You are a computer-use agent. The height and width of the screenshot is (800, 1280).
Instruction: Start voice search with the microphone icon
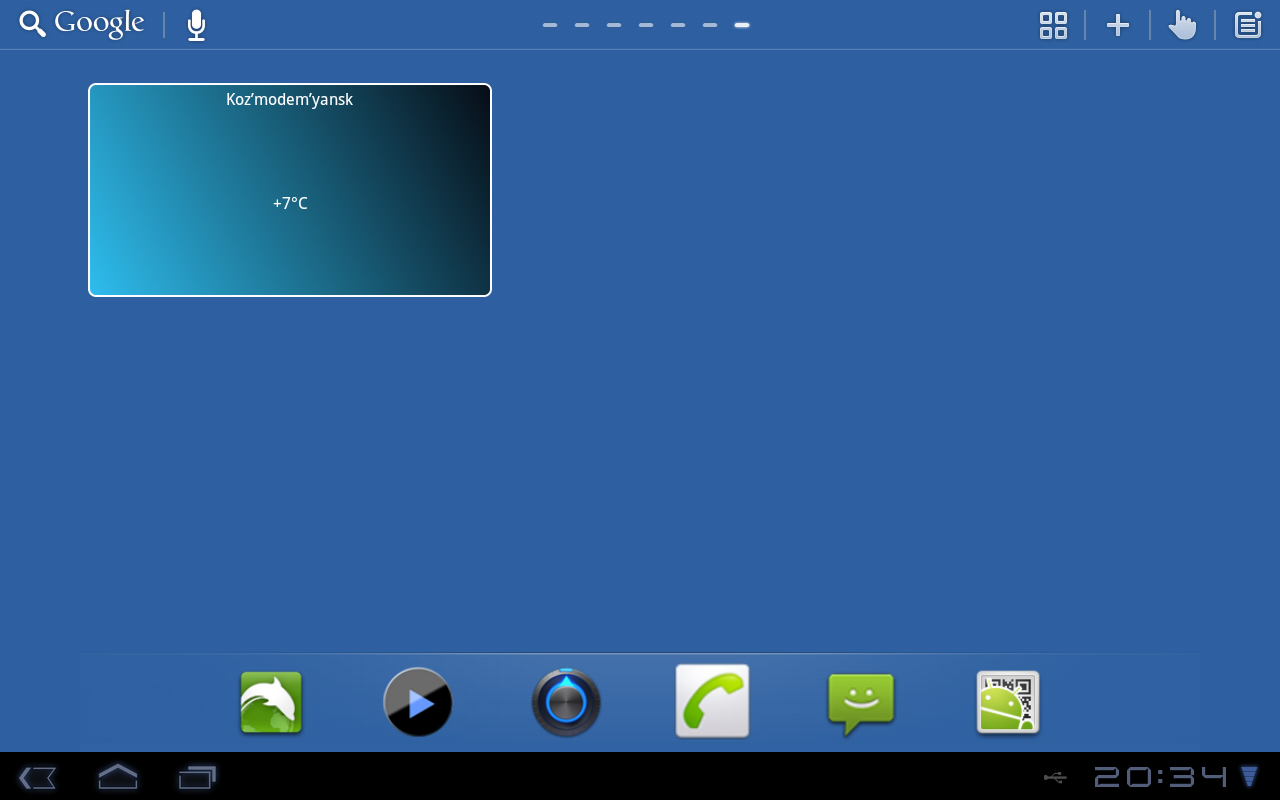197,25
